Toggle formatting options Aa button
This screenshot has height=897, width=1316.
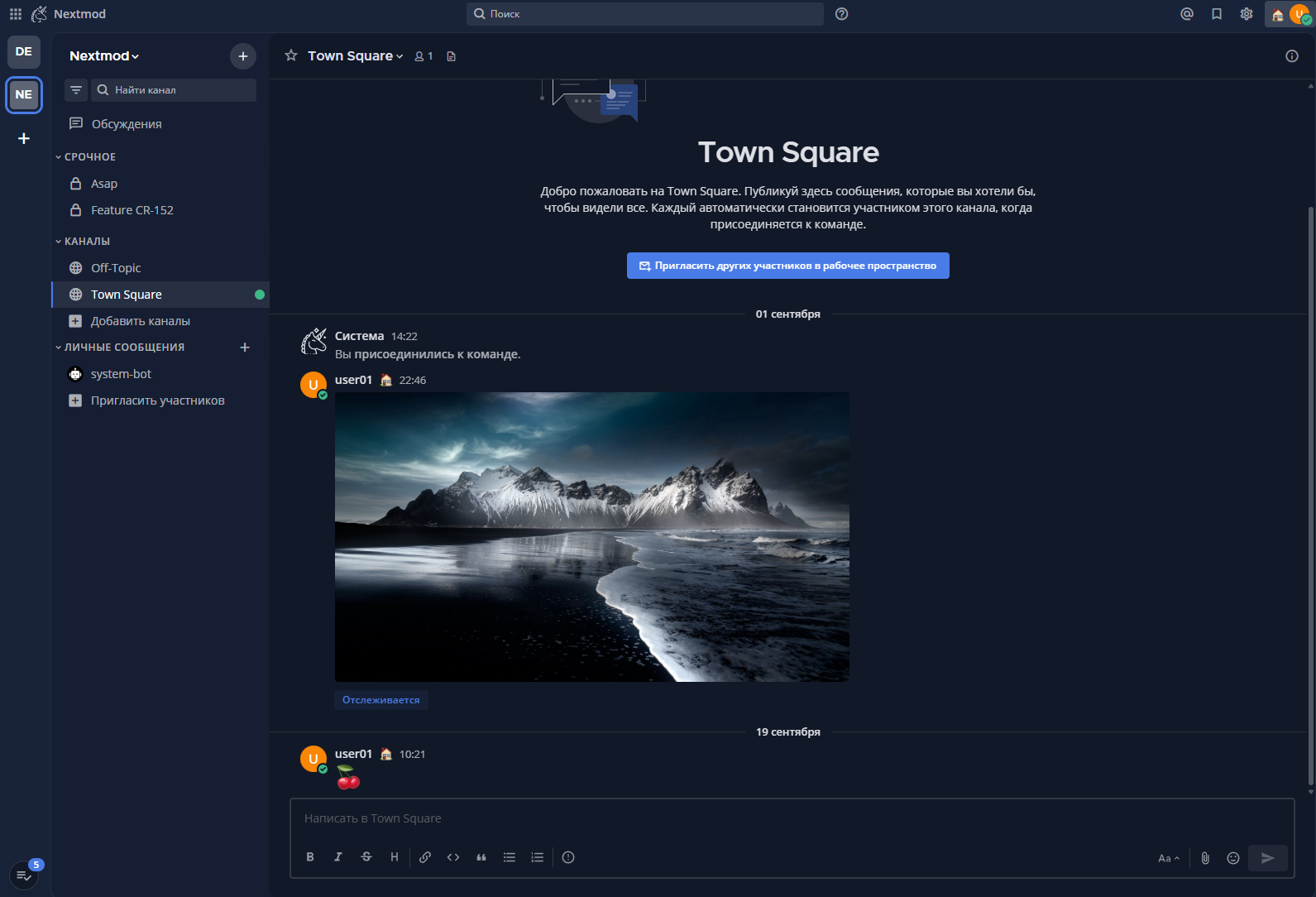coord(1169,858)
